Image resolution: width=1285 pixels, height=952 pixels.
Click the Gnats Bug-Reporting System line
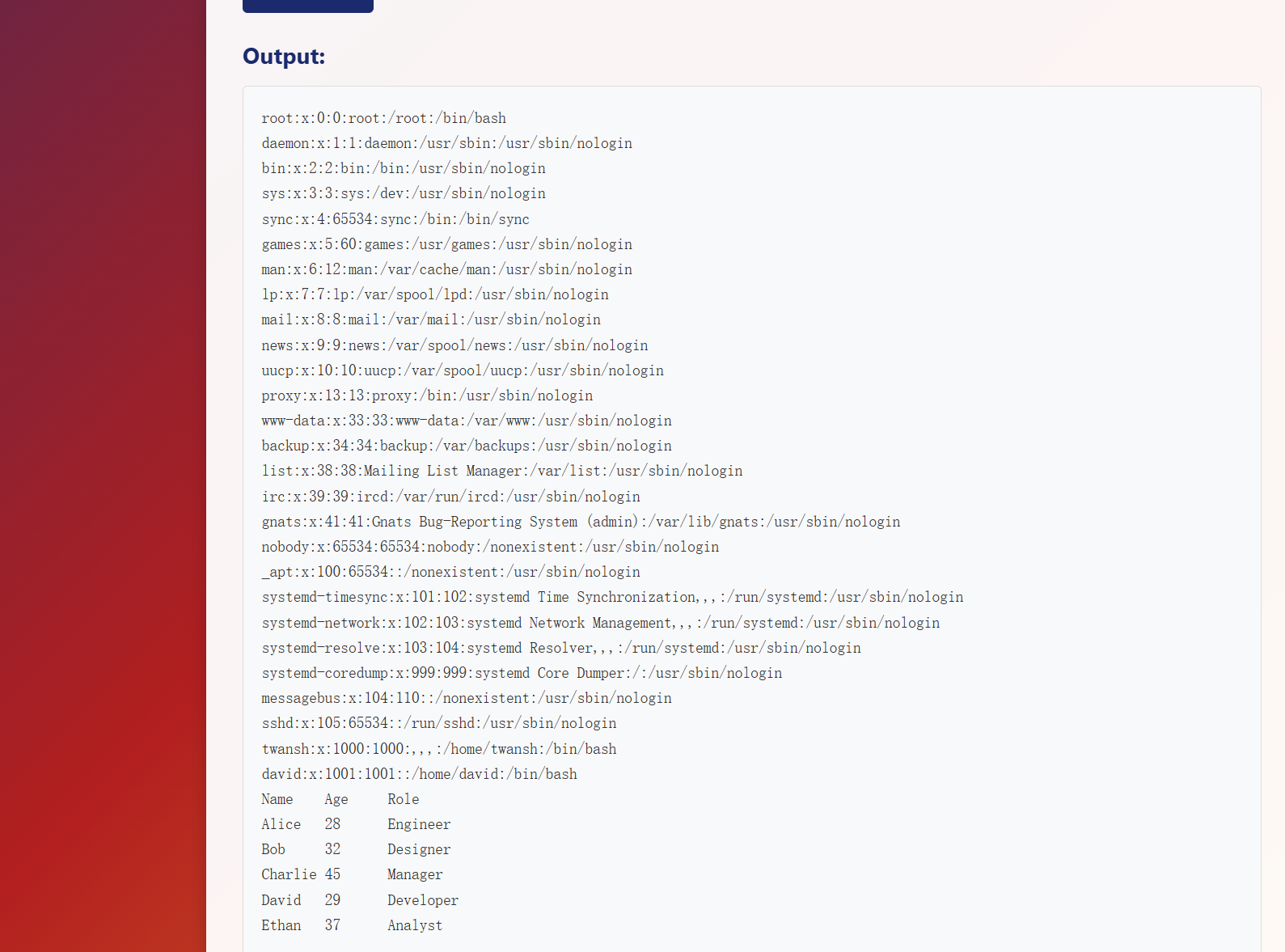581,522
